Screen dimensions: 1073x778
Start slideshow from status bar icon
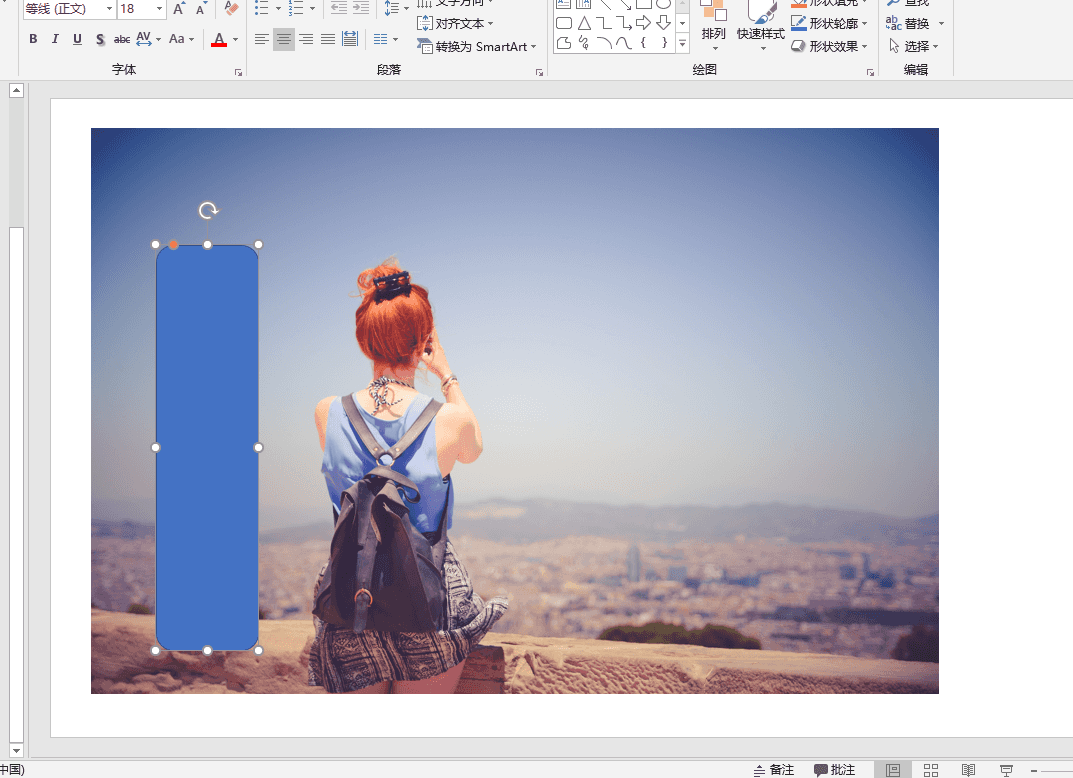[x=1006, y=770]
